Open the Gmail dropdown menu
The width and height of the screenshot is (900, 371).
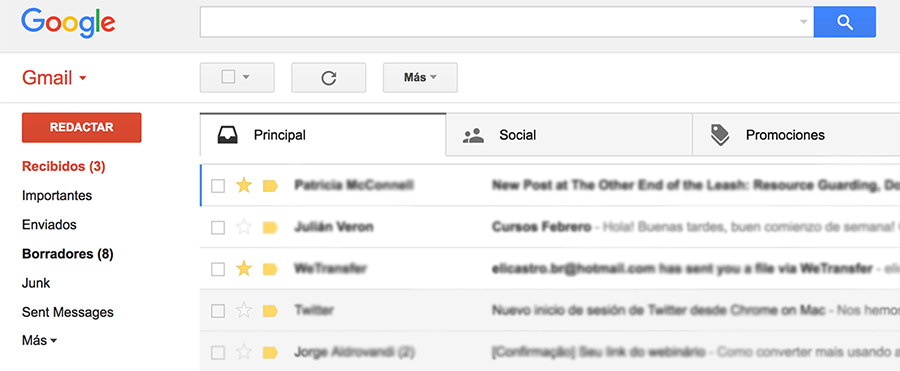(x=54, y=78)
